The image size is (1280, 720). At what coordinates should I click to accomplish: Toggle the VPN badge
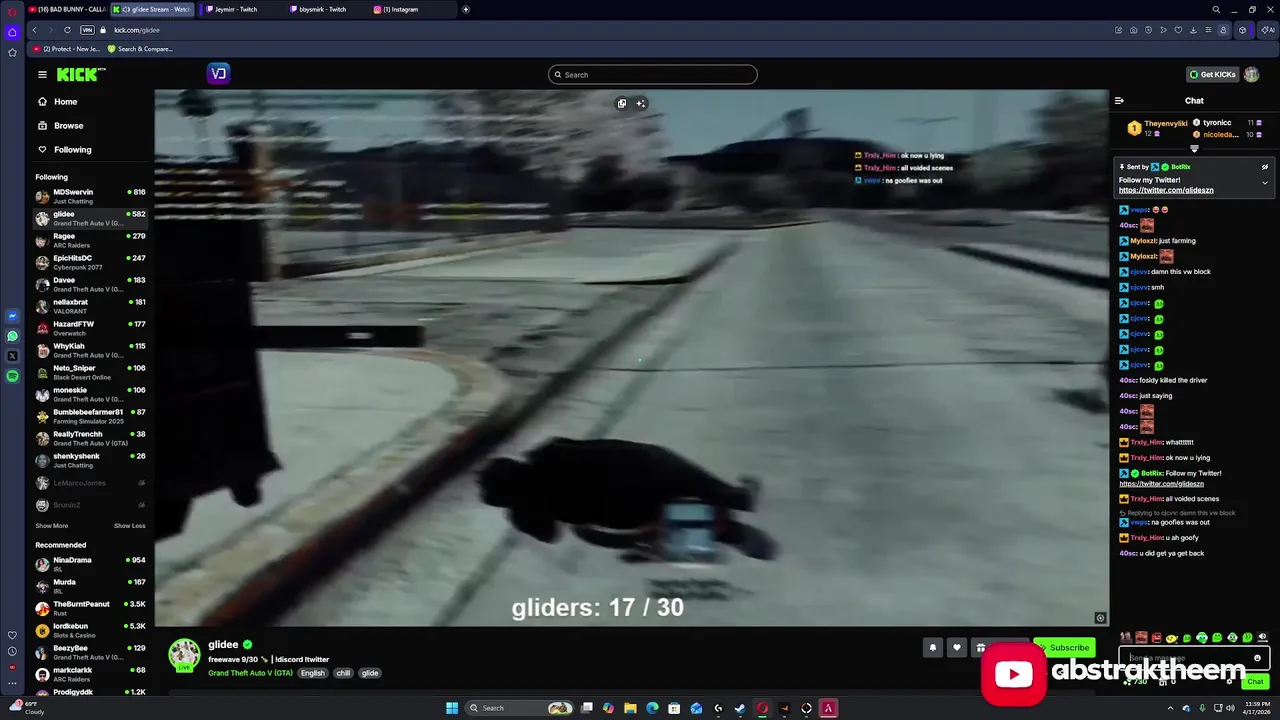[x=87, y=30]
